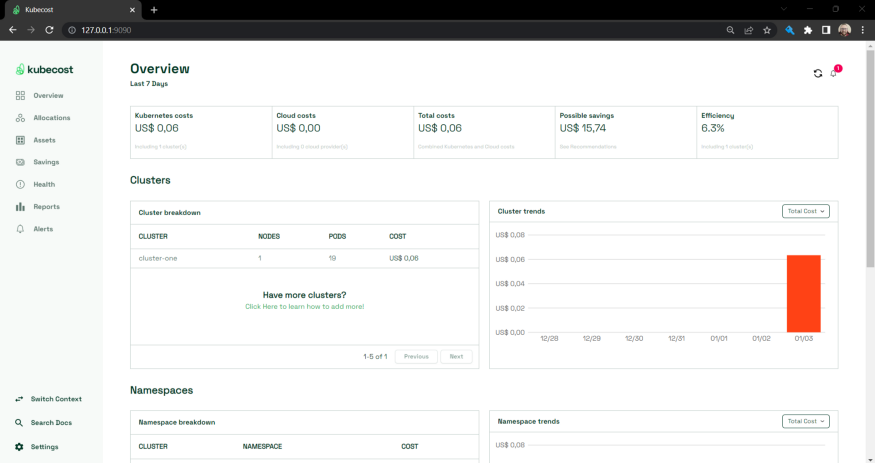
Task: Click the Kubecost logo in sidebar
Action: tap(44, 69)
